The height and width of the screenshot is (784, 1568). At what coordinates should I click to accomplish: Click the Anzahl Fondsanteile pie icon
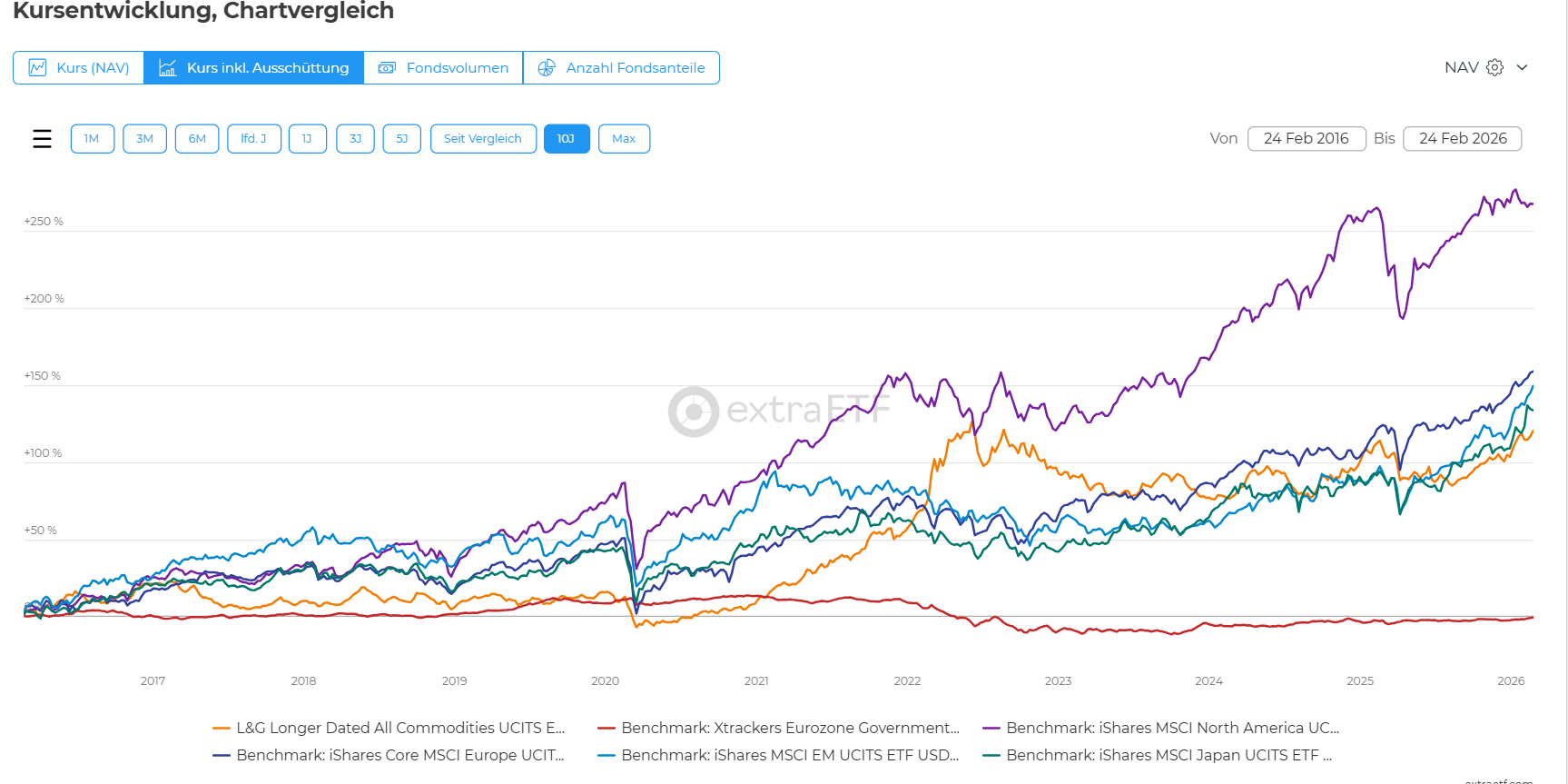coord(546,68)
